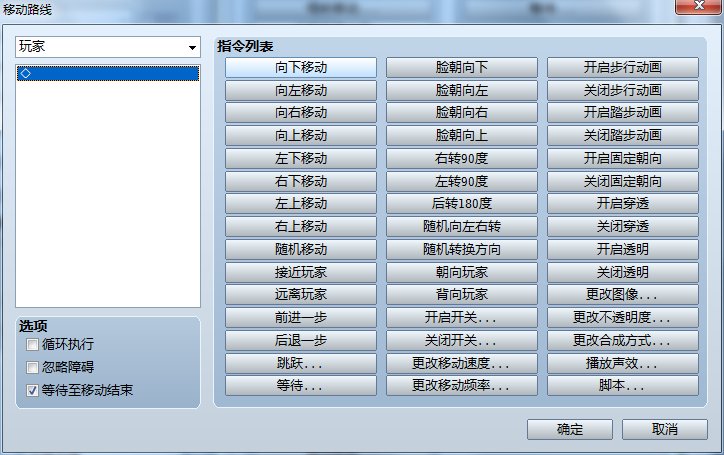Click the 远离玩家 button
Viewport: 724px width, 455px height.
coord(301,295)
